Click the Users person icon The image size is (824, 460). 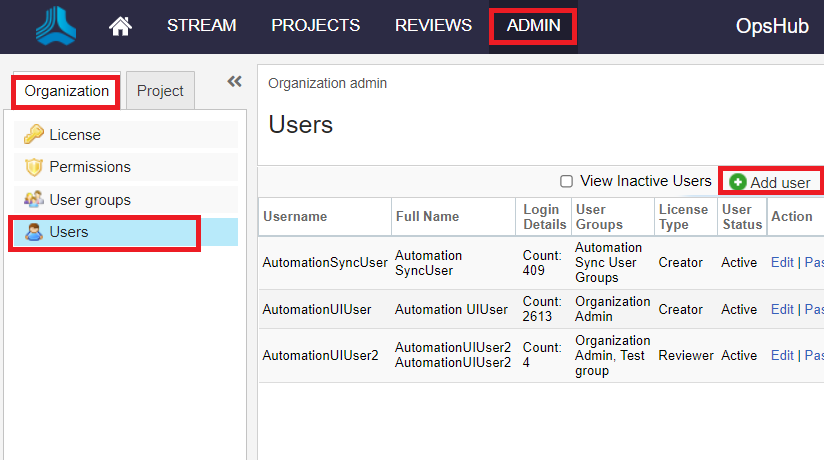(x=34, y=232)
